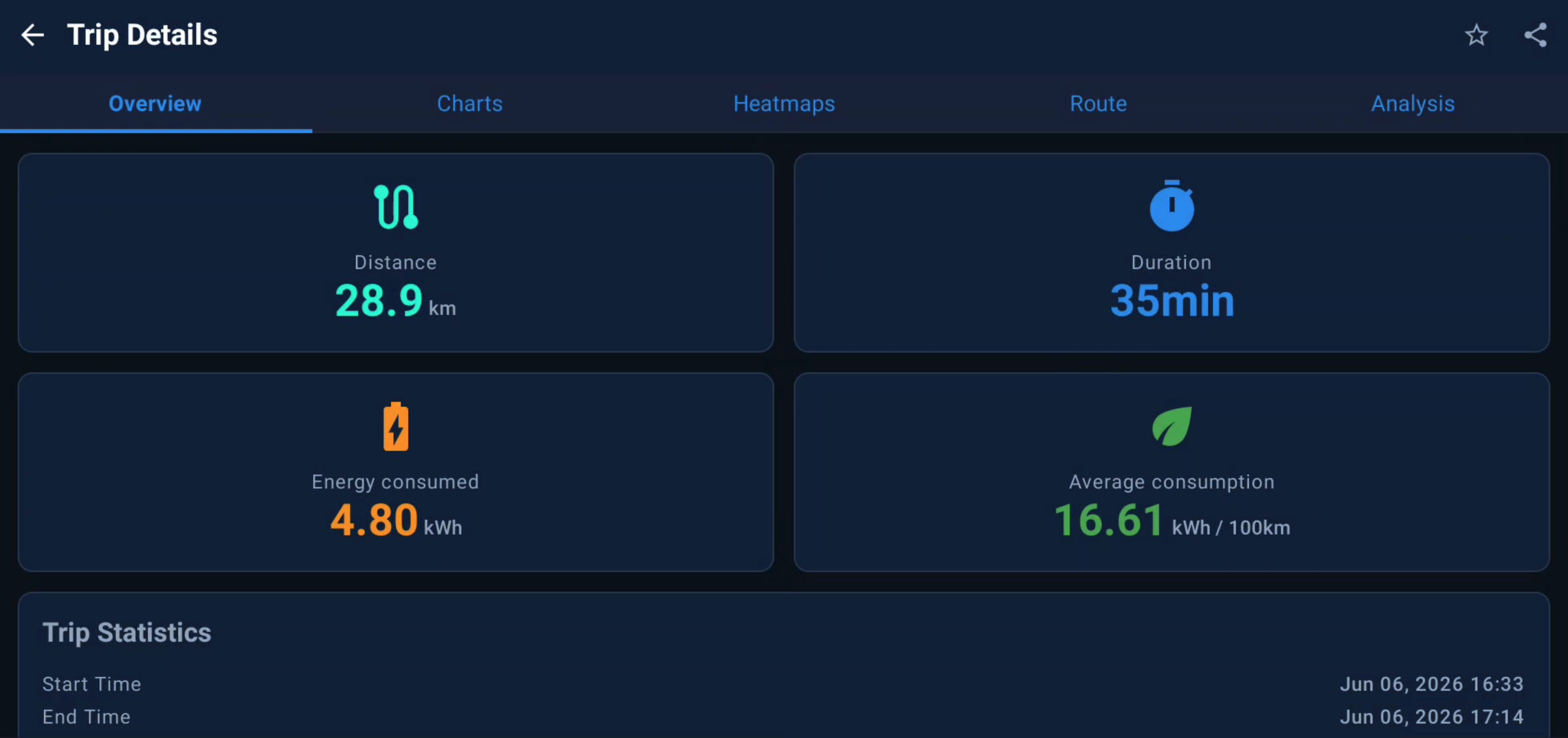
Task: Click the kWh / 100km unit text
Action: [1231, 528]
